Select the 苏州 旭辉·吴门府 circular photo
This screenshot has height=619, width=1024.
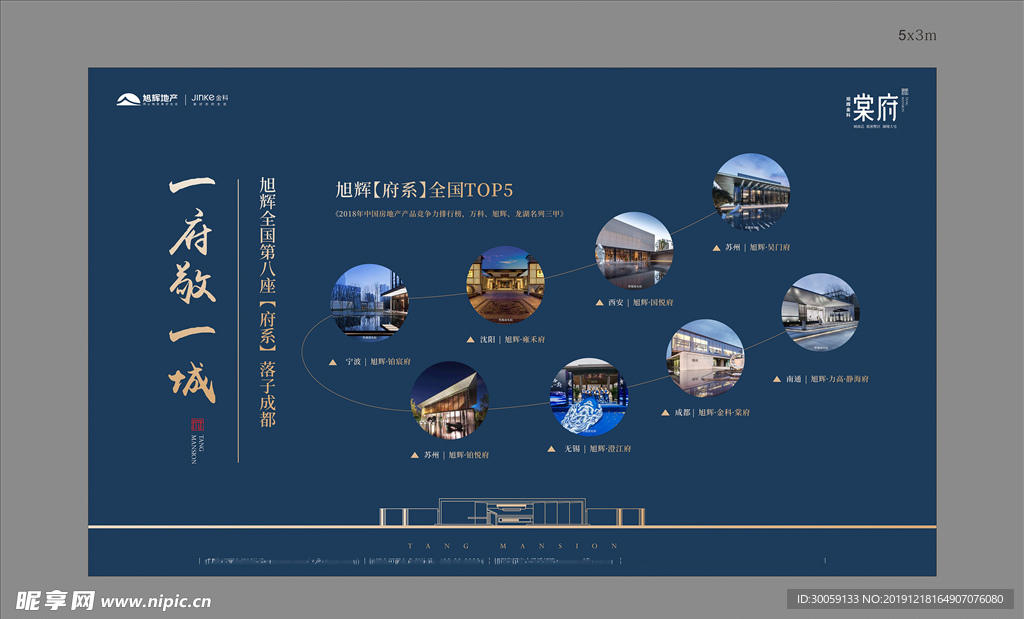click(x=751, y=192)
